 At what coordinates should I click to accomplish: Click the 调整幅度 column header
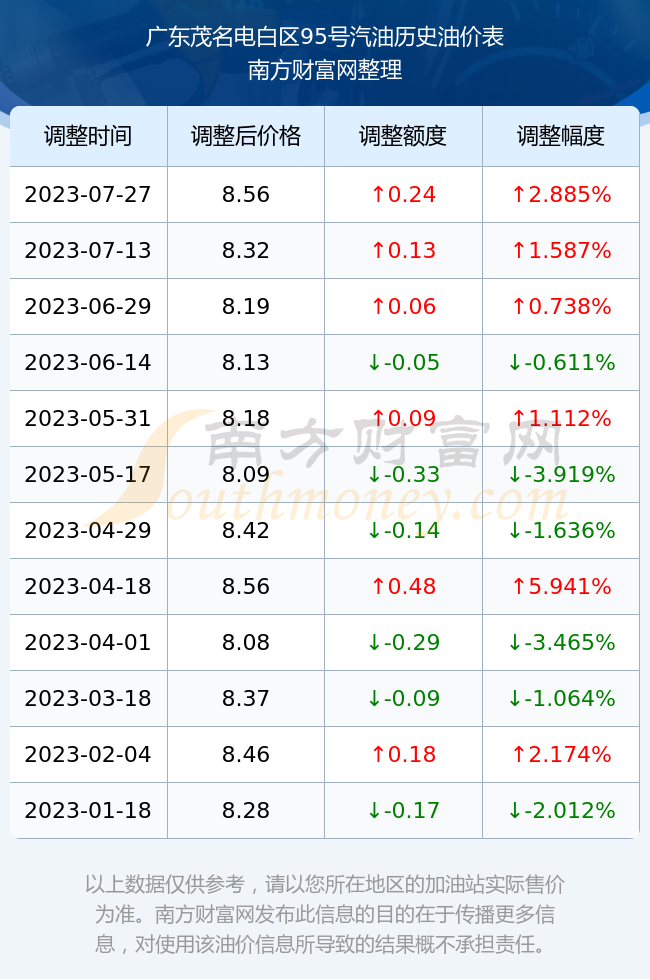561,136
